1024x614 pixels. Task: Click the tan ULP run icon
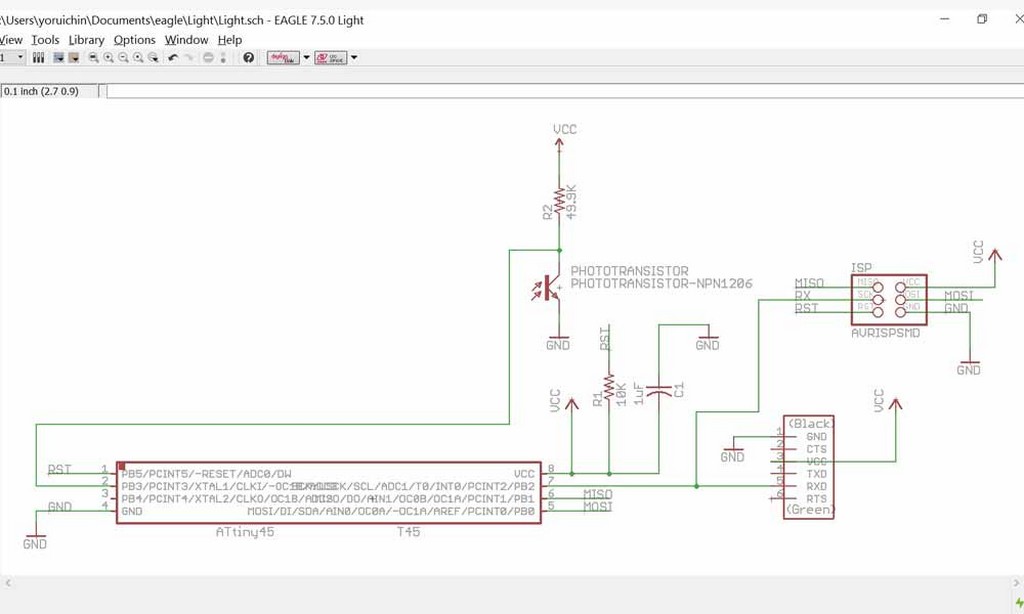[x=74, y=57]
